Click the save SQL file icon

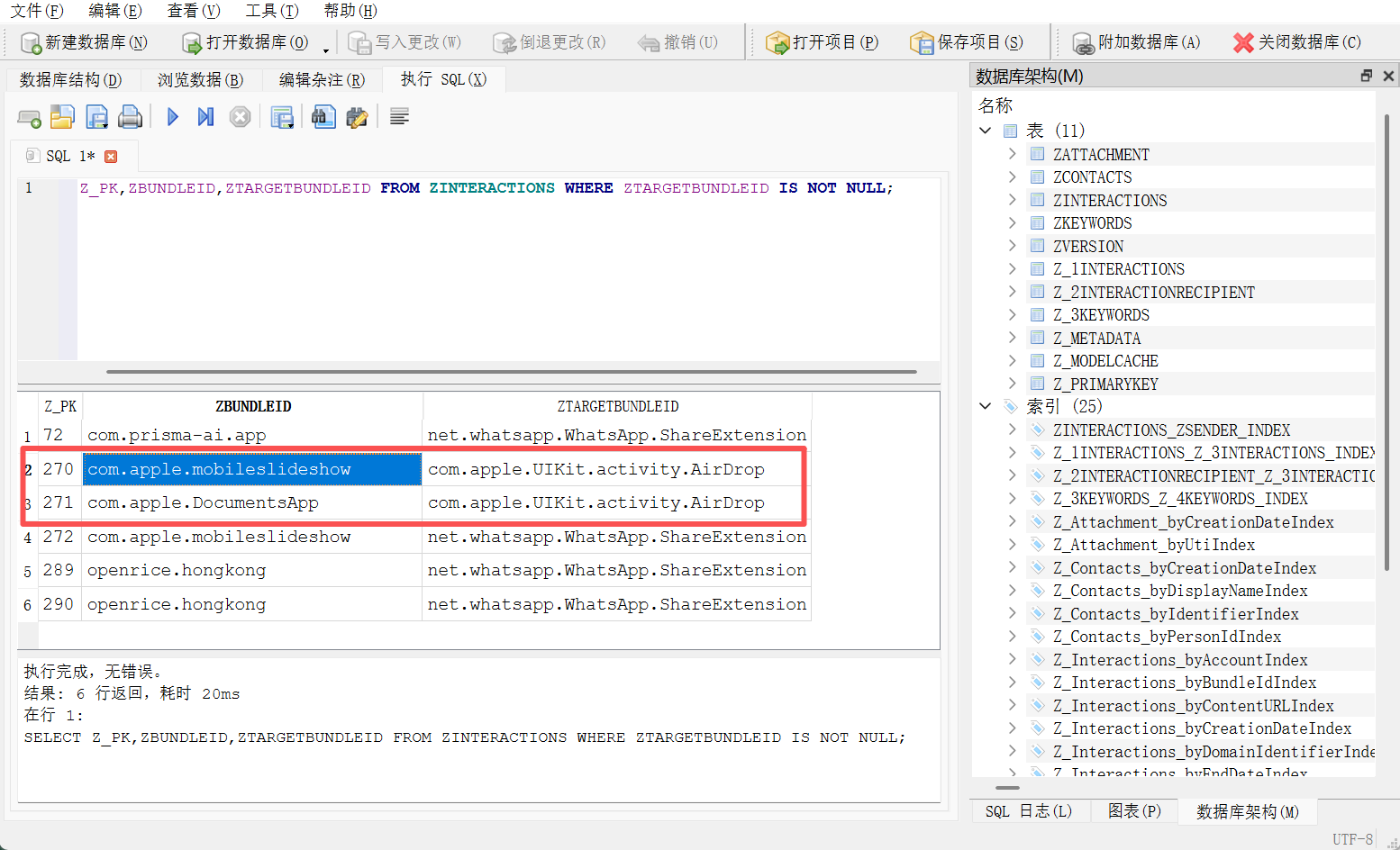point(96,117)
